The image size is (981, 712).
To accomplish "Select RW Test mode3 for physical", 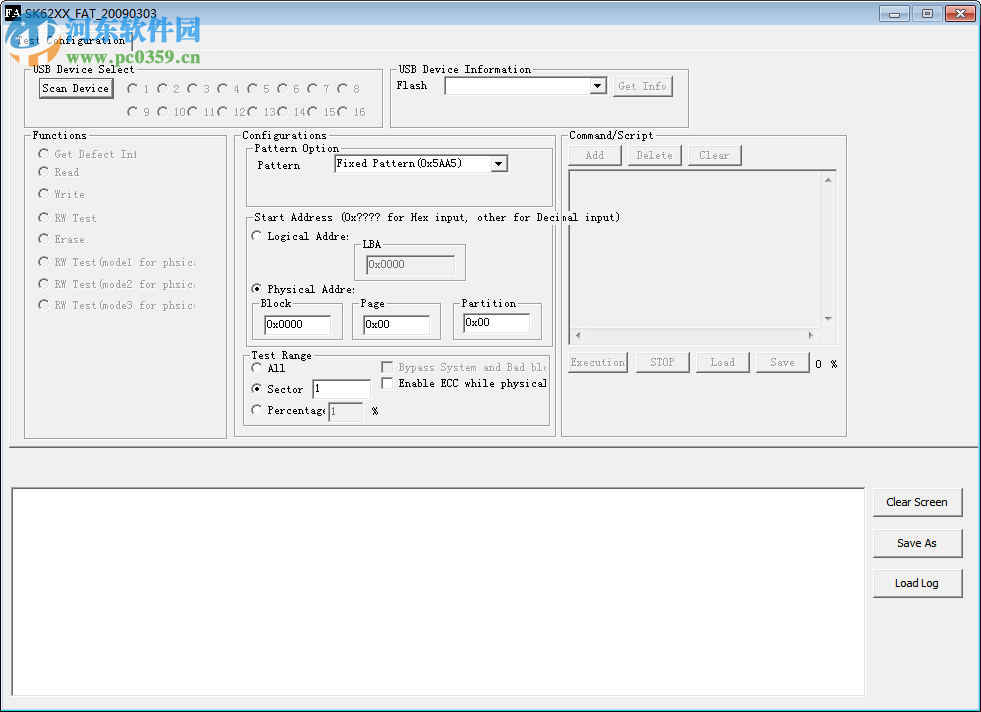I will point(43,305).
